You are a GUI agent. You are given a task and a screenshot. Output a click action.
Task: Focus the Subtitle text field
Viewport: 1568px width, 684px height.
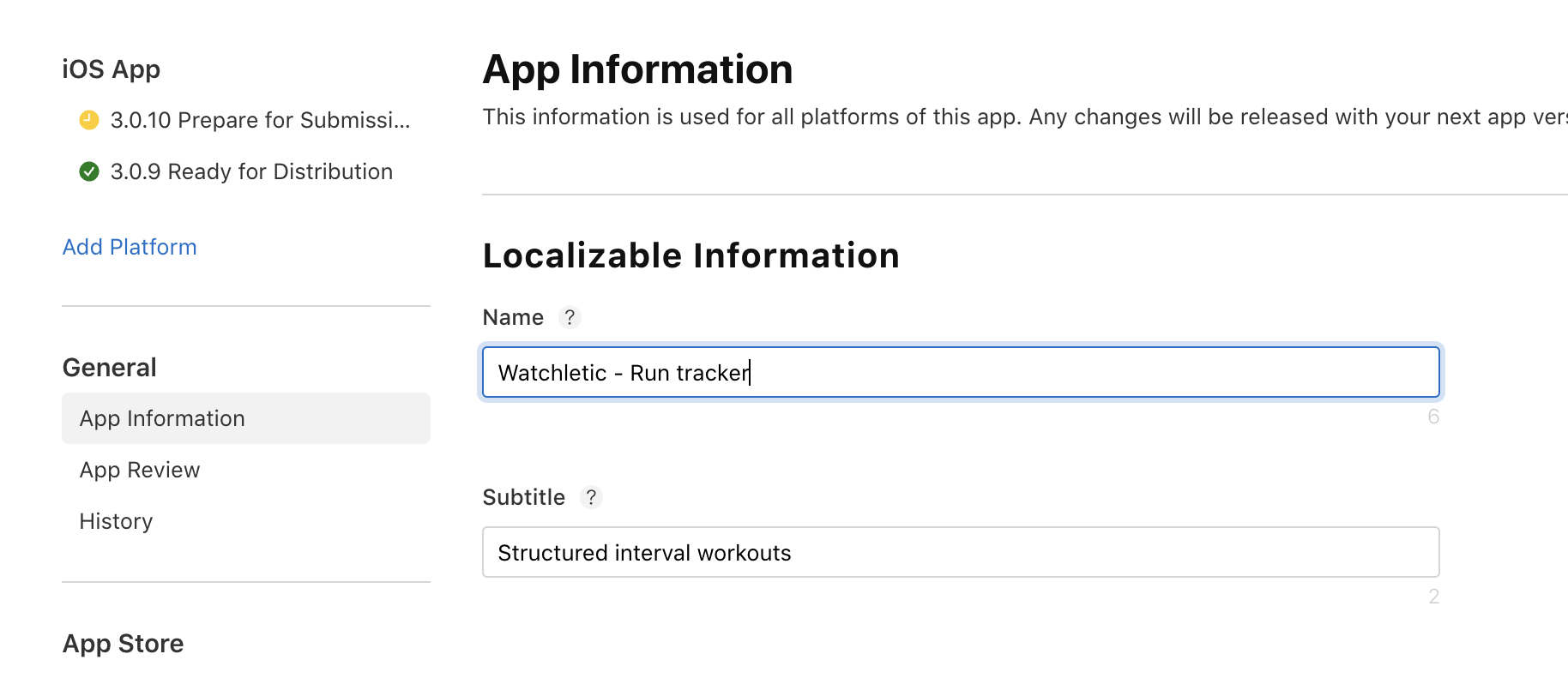961,553
